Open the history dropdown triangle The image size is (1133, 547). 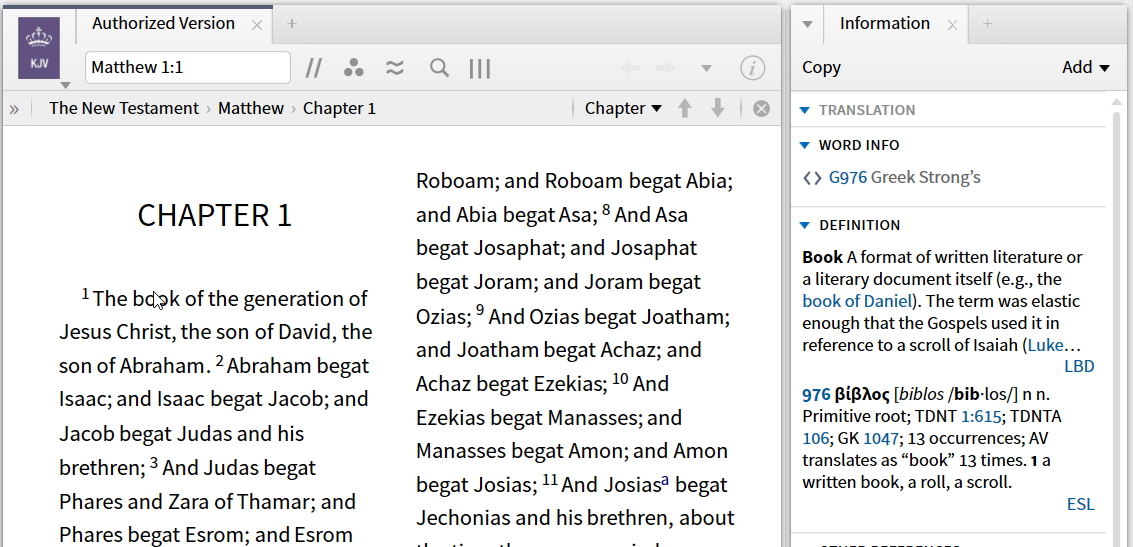pyautogui.click(x=706, y=69)
